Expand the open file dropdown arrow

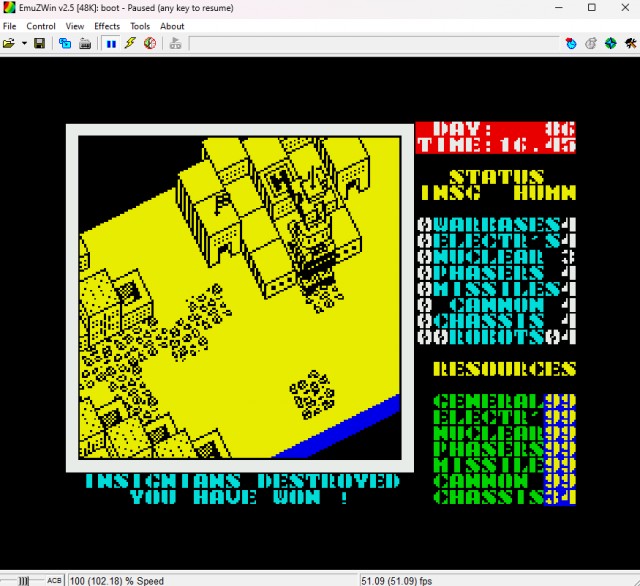pos(22,44)
